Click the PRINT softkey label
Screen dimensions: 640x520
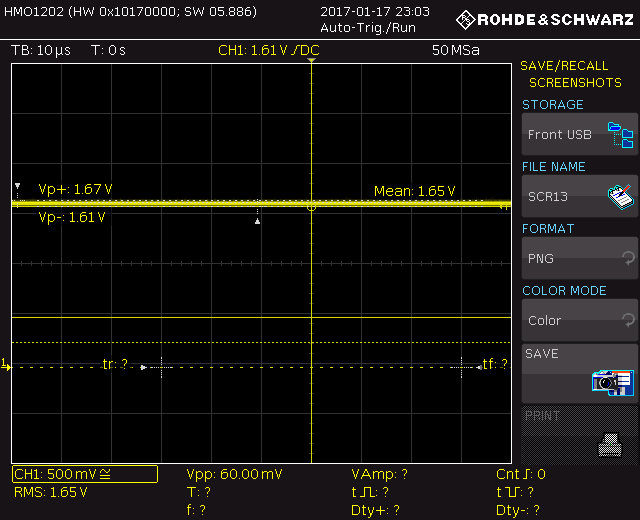click(542, 416)
